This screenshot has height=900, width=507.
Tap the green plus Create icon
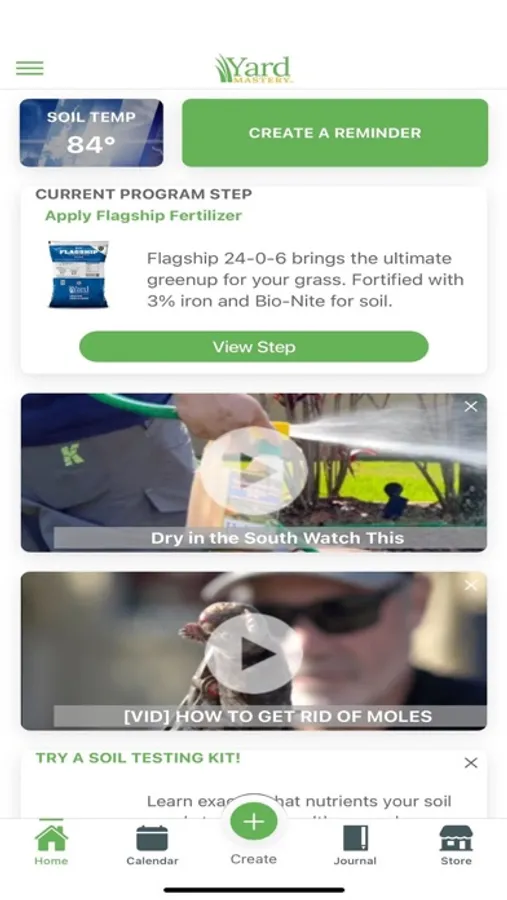coord(253,821)
